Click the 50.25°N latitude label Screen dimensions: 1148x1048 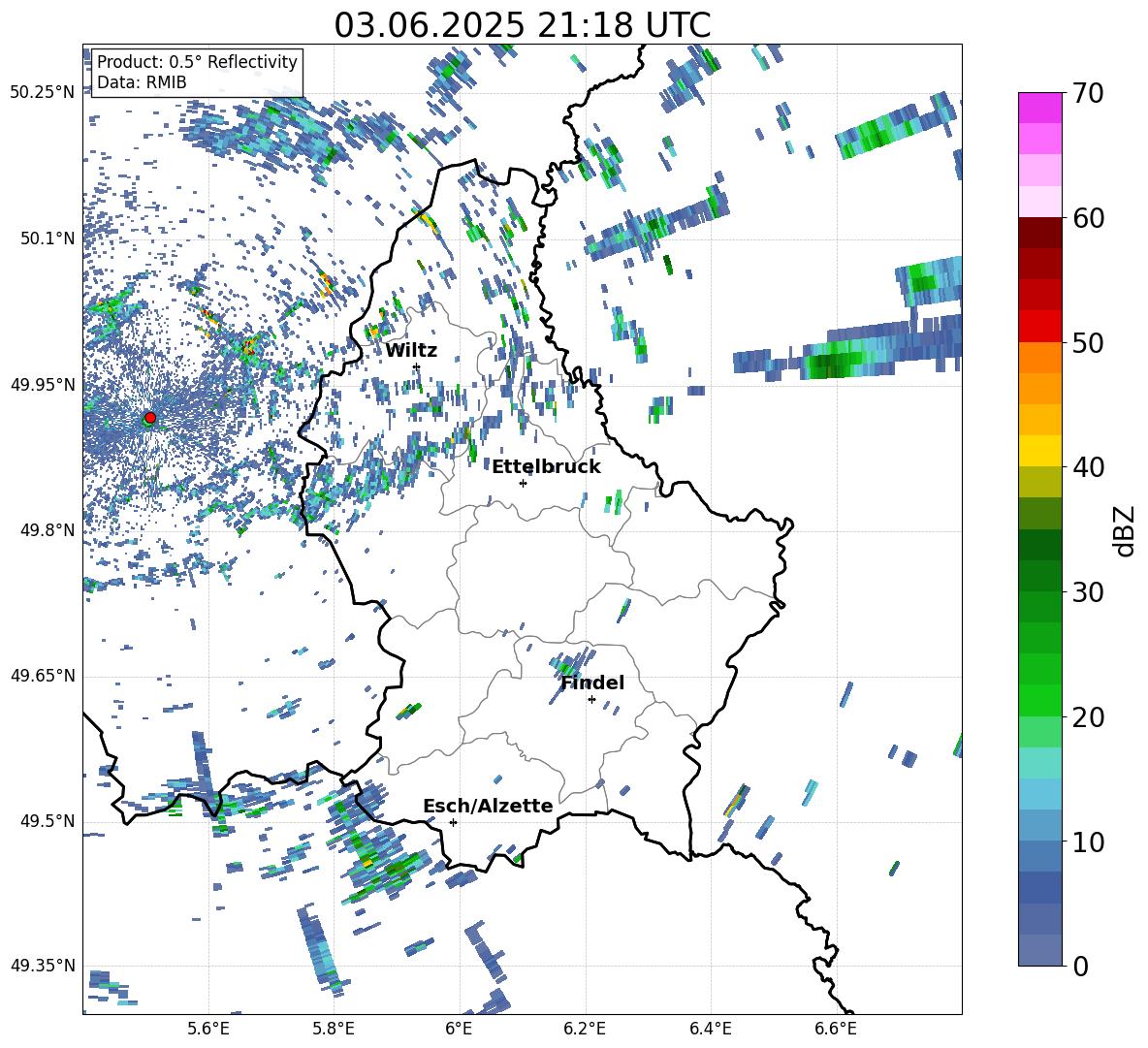click(43, 93)
